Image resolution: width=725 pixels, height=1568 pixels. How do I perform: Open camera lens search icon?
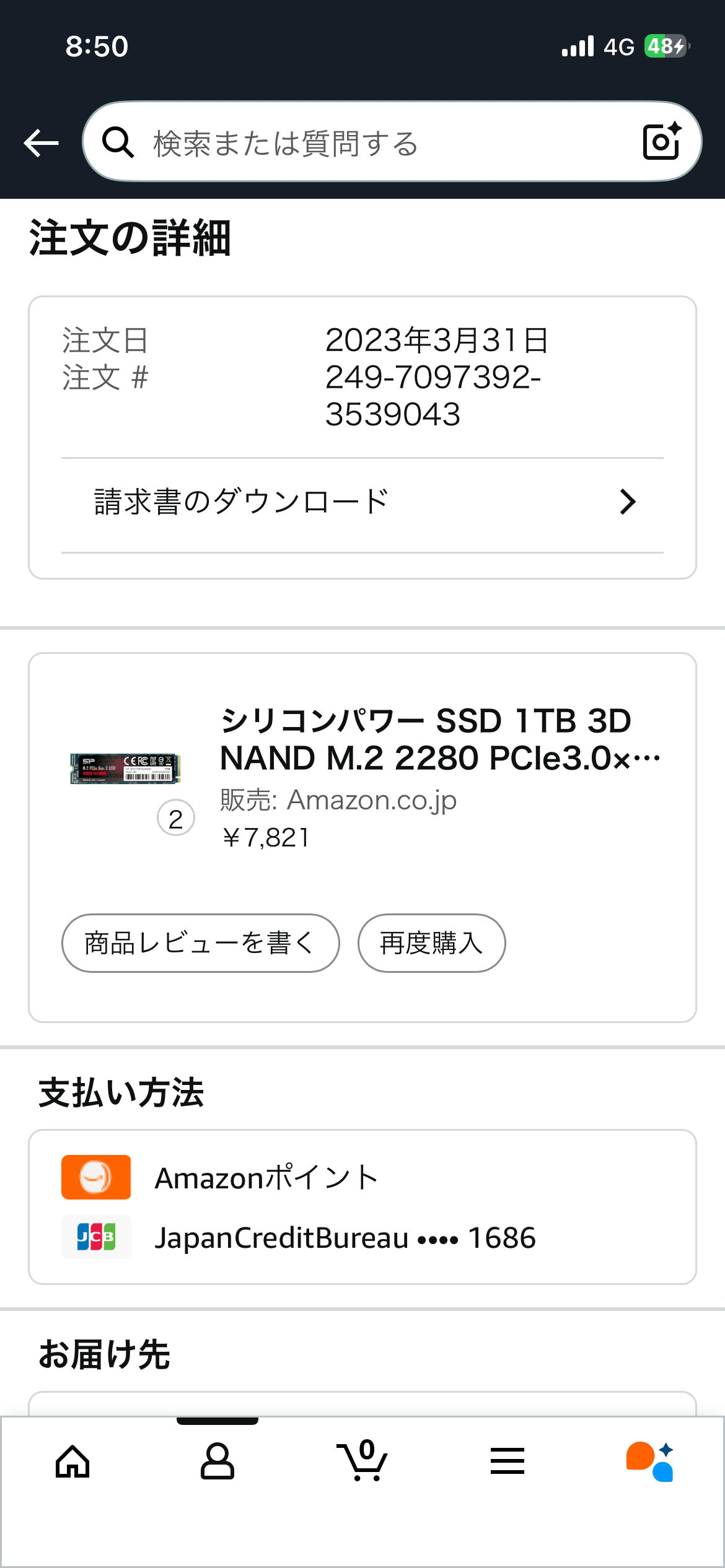662,142
